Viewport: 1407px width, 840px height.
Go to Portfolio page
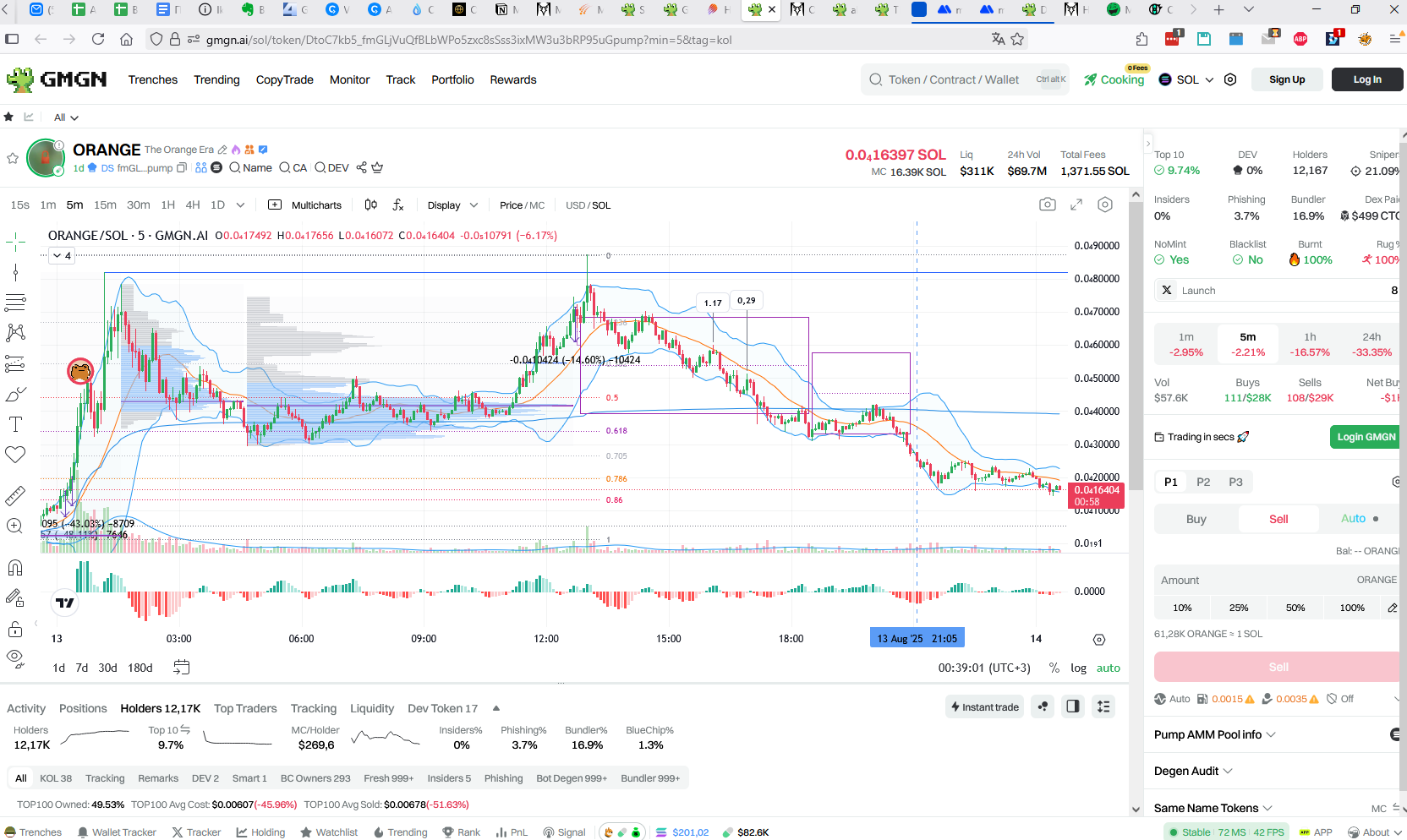452,79
